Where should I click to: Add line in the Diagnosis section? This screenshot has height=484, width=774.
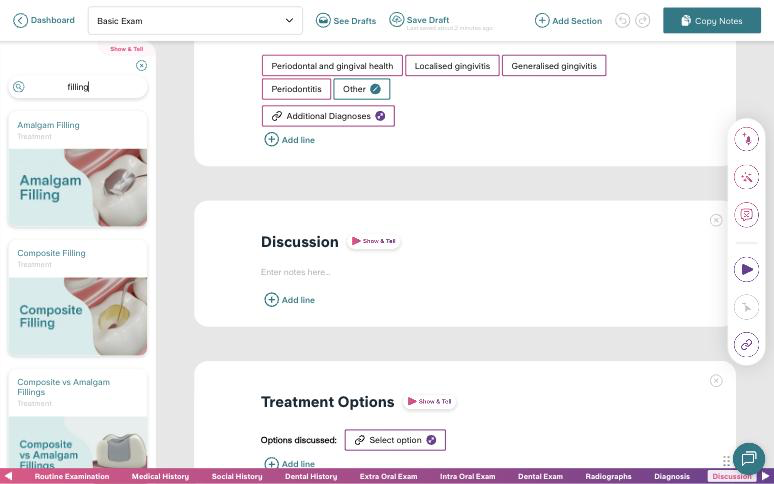(x=290, y=140)
